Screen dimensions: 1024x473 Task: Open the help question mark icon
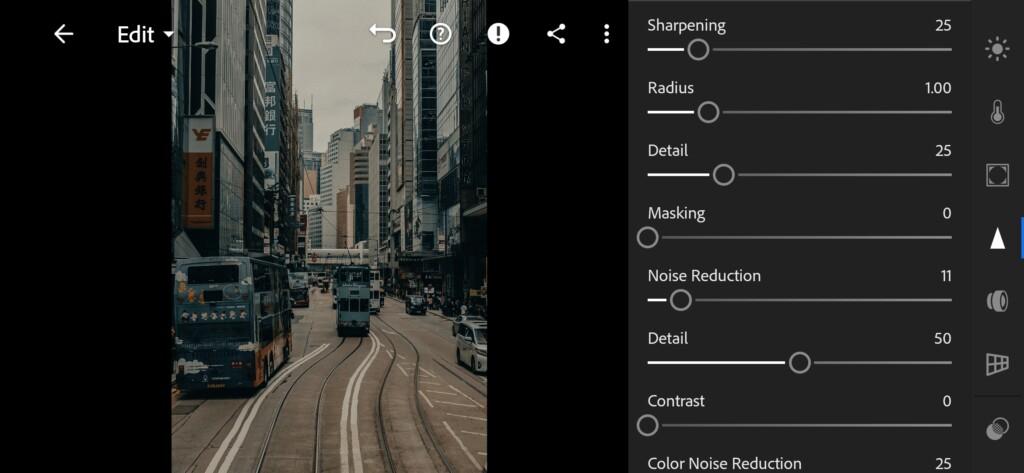pos(441,34)
